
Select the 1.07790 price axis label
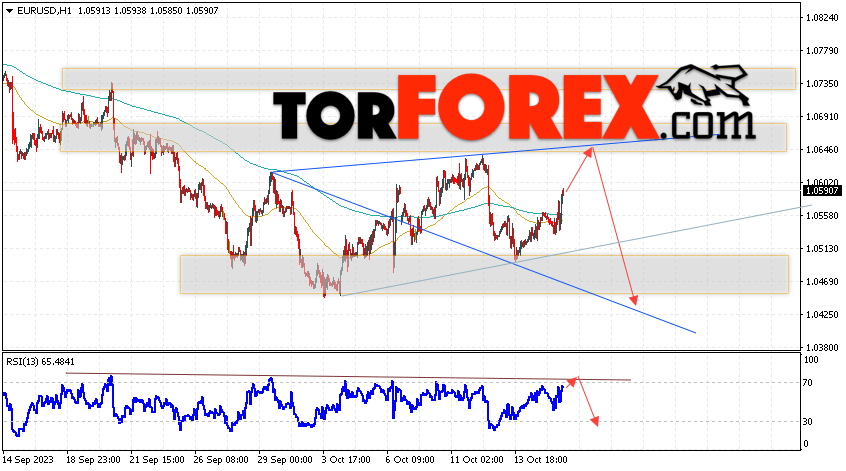tap(822, 51)
